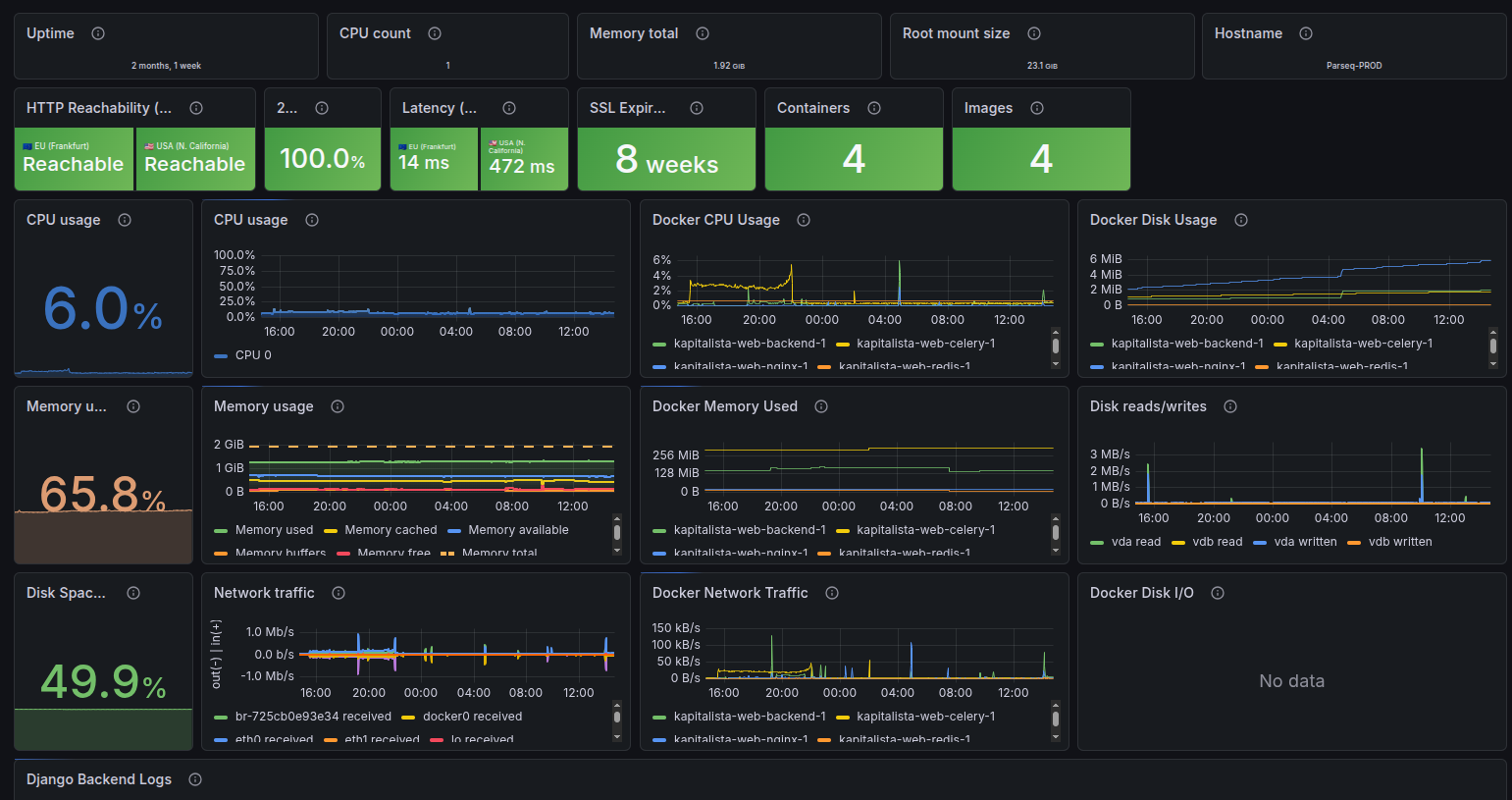
Task: Click the info icon beside Uptime
Action: click(98, 33)
